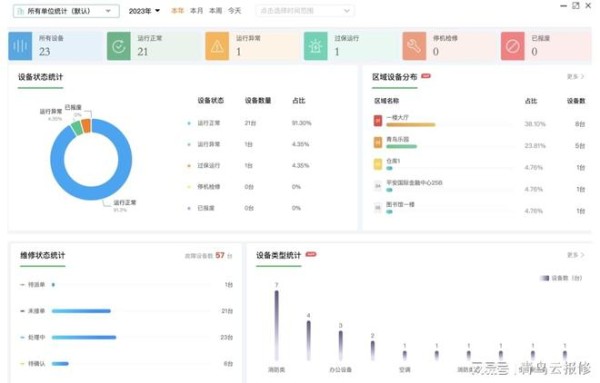Click the green donut chart segment
This screenshot has height=383, width=600.
pyautogui.click(x=77, y=129)
